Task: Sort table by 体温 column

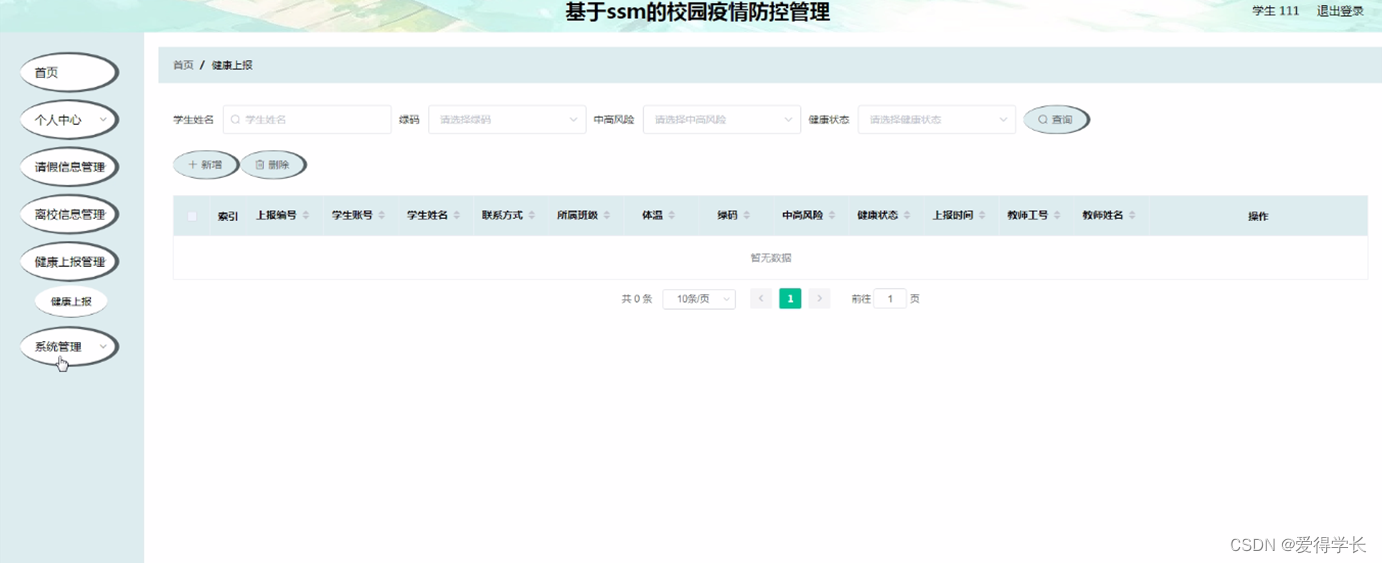Action: point(672,215)
